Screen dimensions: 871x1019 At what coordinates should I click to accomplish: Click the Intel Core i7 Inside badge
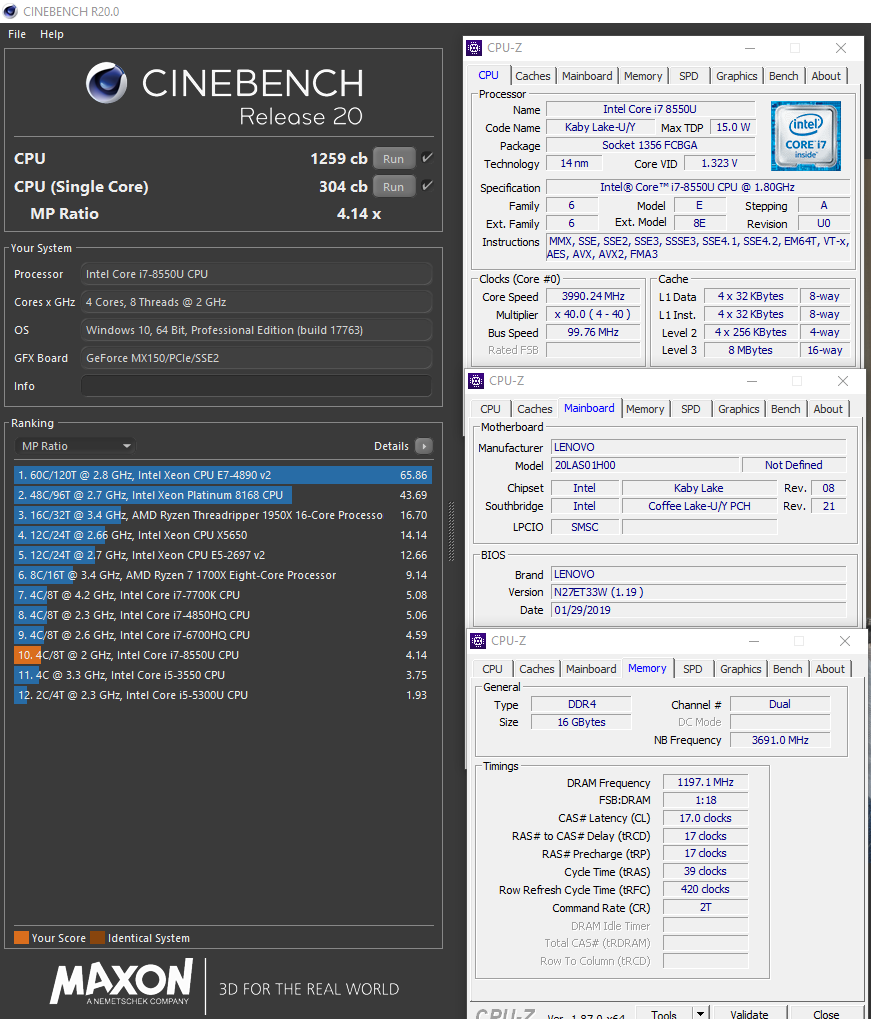tap(806, 136)
